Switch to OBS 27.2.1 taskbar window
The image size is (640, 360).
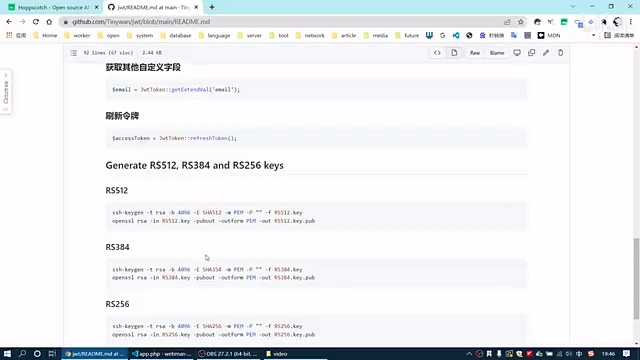[228, 354]
